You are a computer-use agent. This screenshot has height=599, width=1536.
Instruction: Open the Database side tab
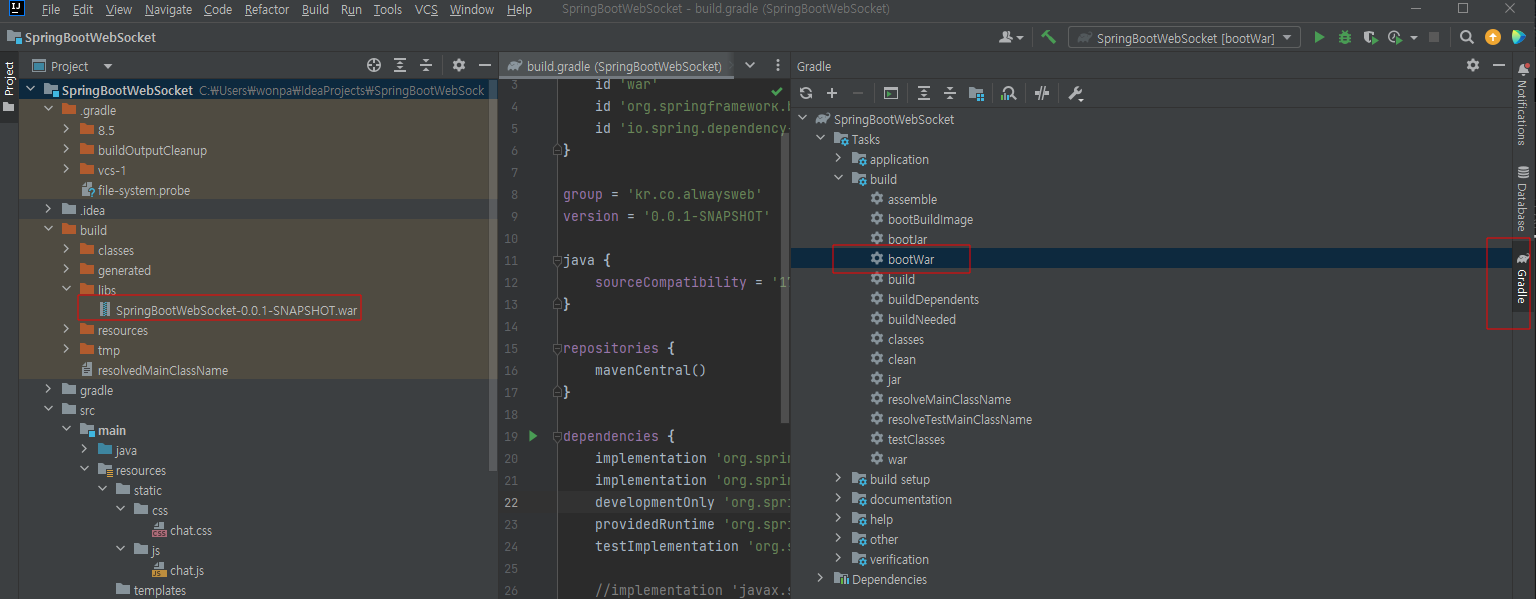(x=1523, y=198)
